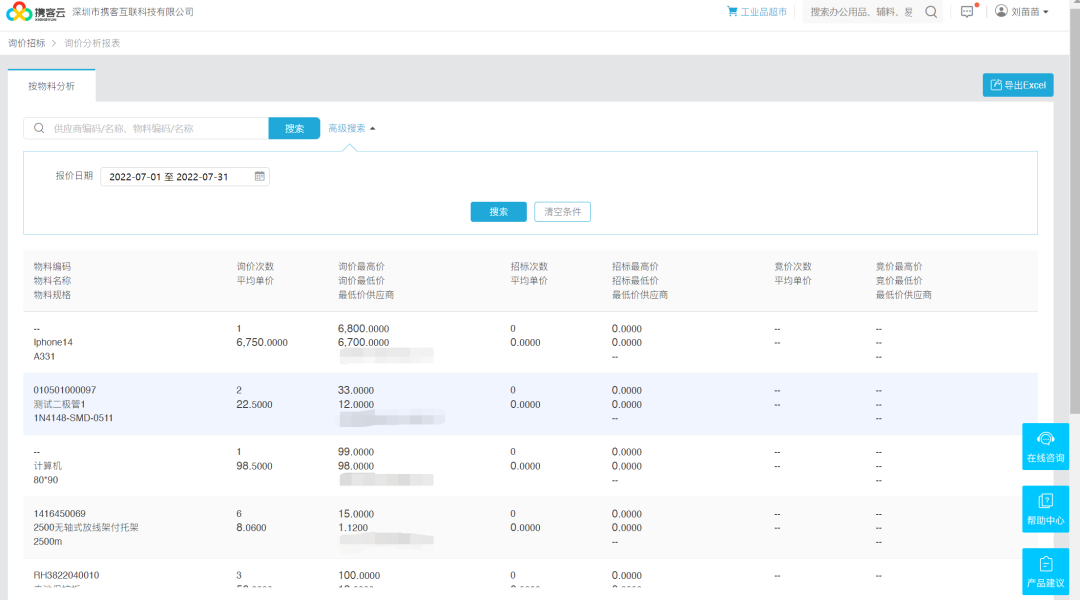Export report using 导出Excel button
This screenshot has width=1080, height=600.
(1018, 85)
